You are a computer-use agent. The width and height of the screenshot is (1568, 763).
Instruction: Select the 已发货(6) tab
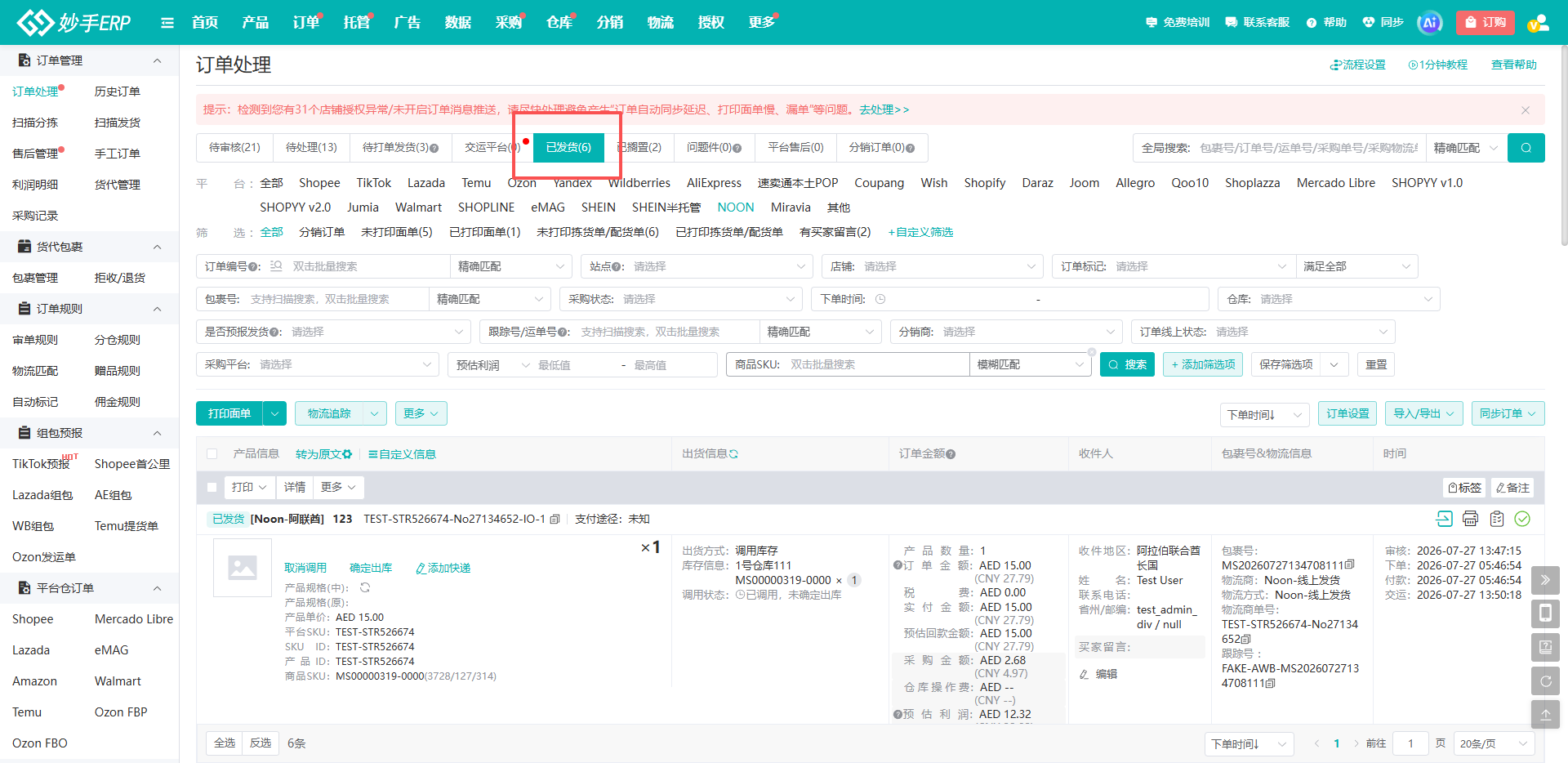tap(568, 148)
